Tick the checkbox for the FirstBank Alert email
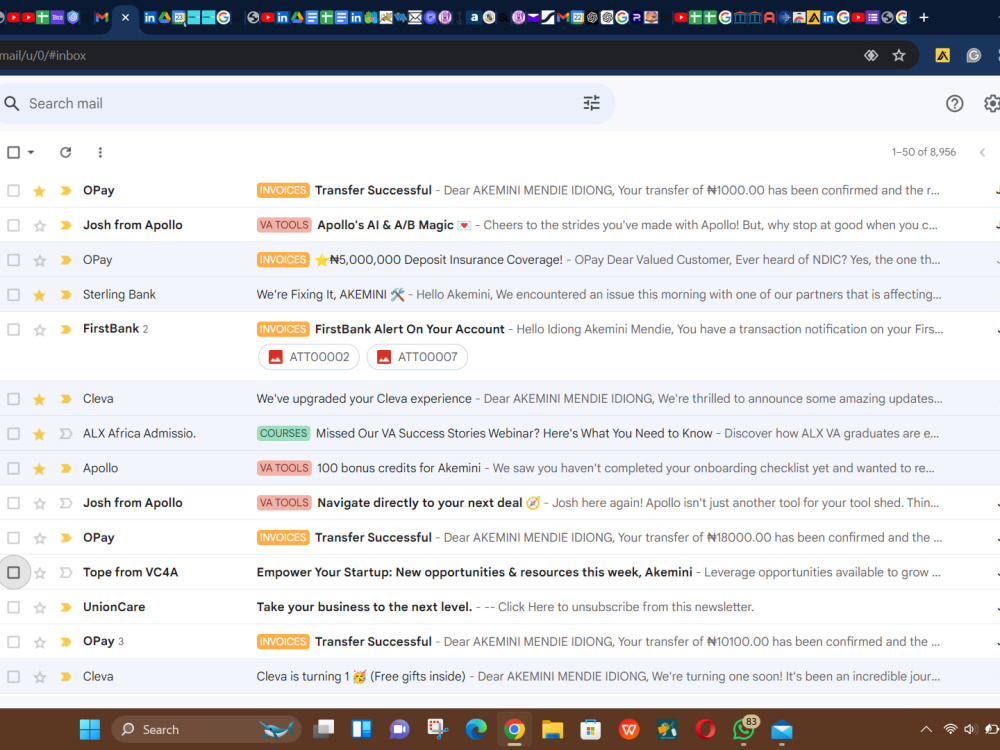Screen dimensions: 1000x750 coord(13,330)
